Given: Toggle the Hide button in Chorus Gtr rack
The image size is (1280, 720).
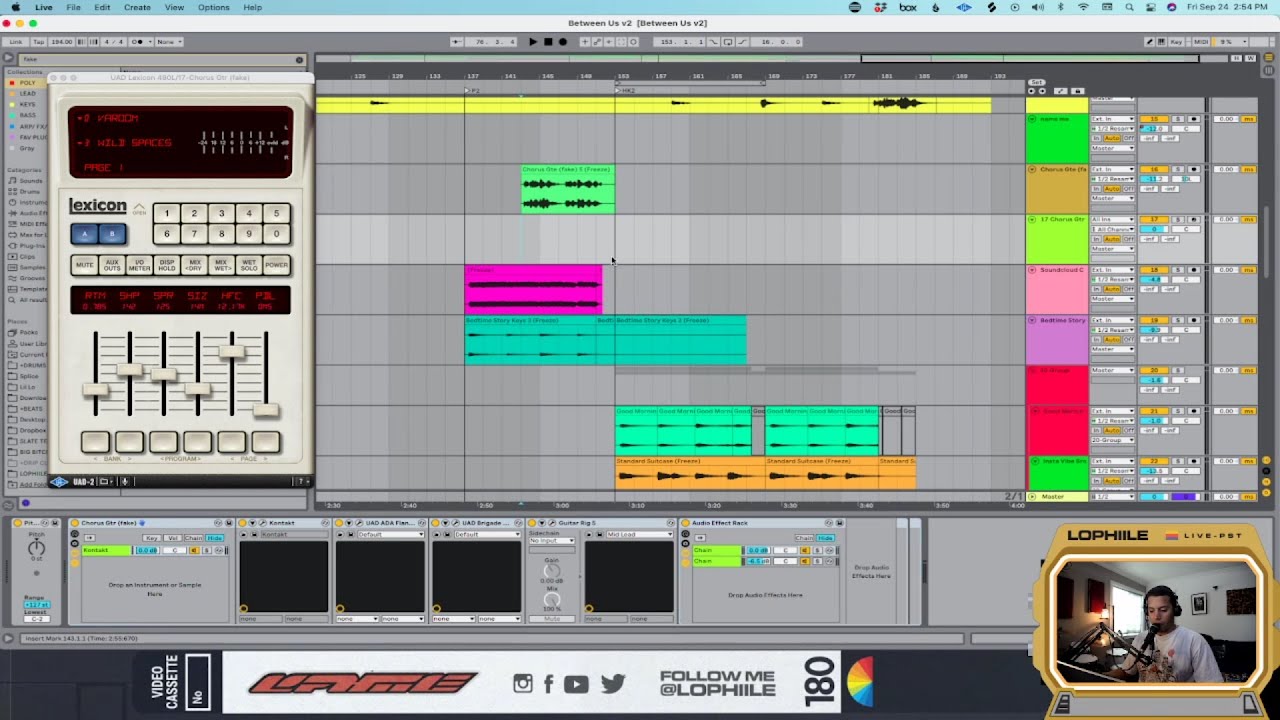Looking at the screenshot, I should tap(214, 538).
